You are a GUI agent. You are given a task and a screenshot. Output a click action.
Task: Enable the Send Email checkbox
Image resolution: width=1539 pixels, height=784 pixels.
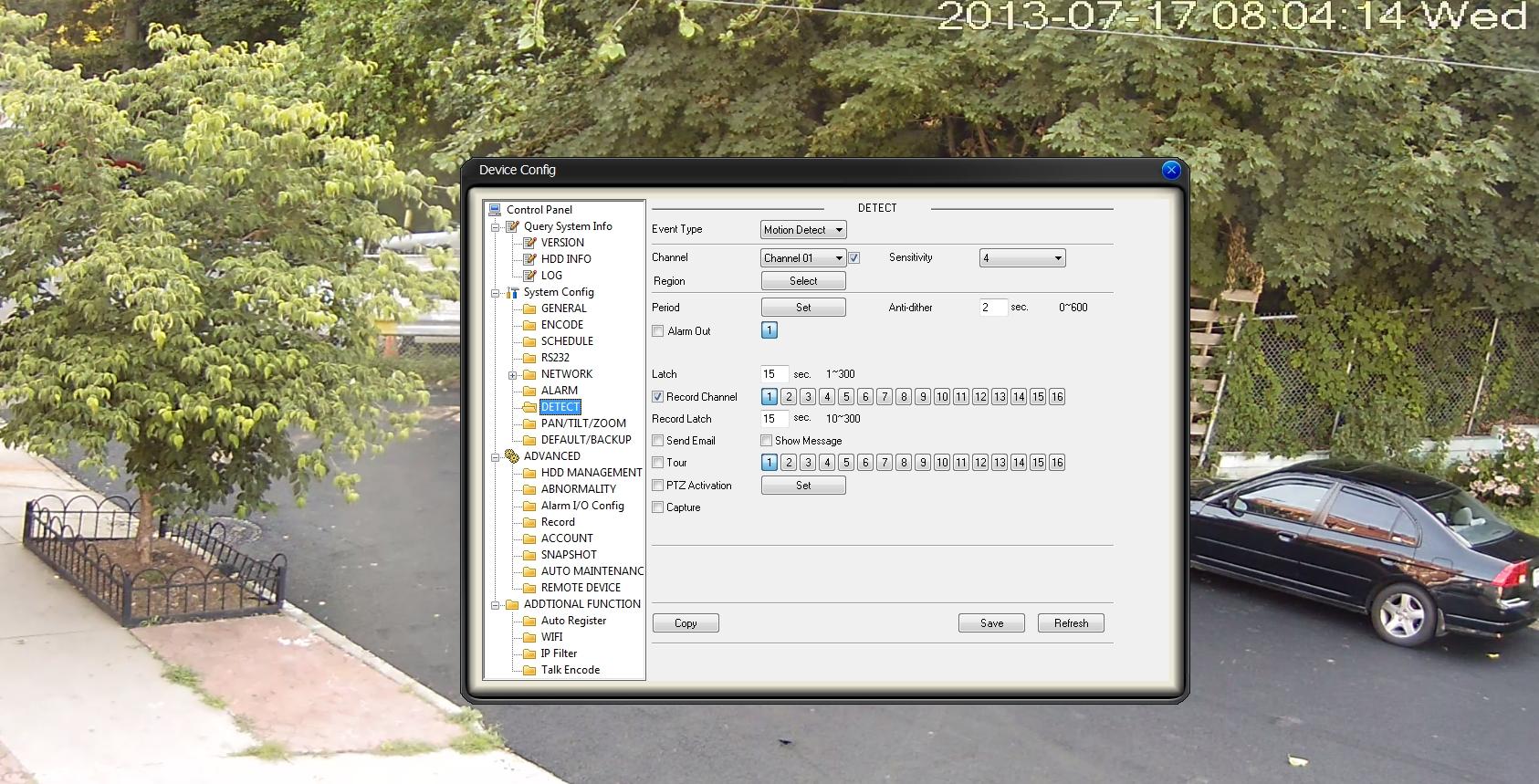point(658,441)
